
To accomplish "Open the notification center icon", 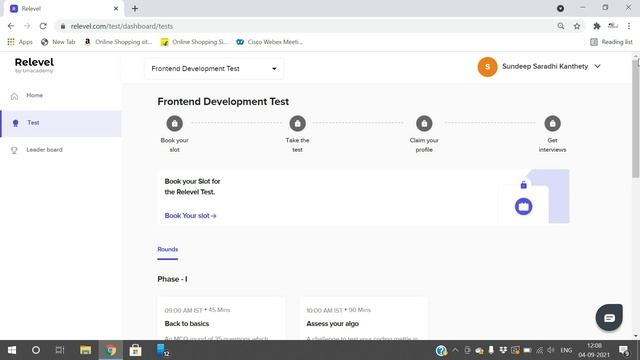I will click(x=624, y=350).
